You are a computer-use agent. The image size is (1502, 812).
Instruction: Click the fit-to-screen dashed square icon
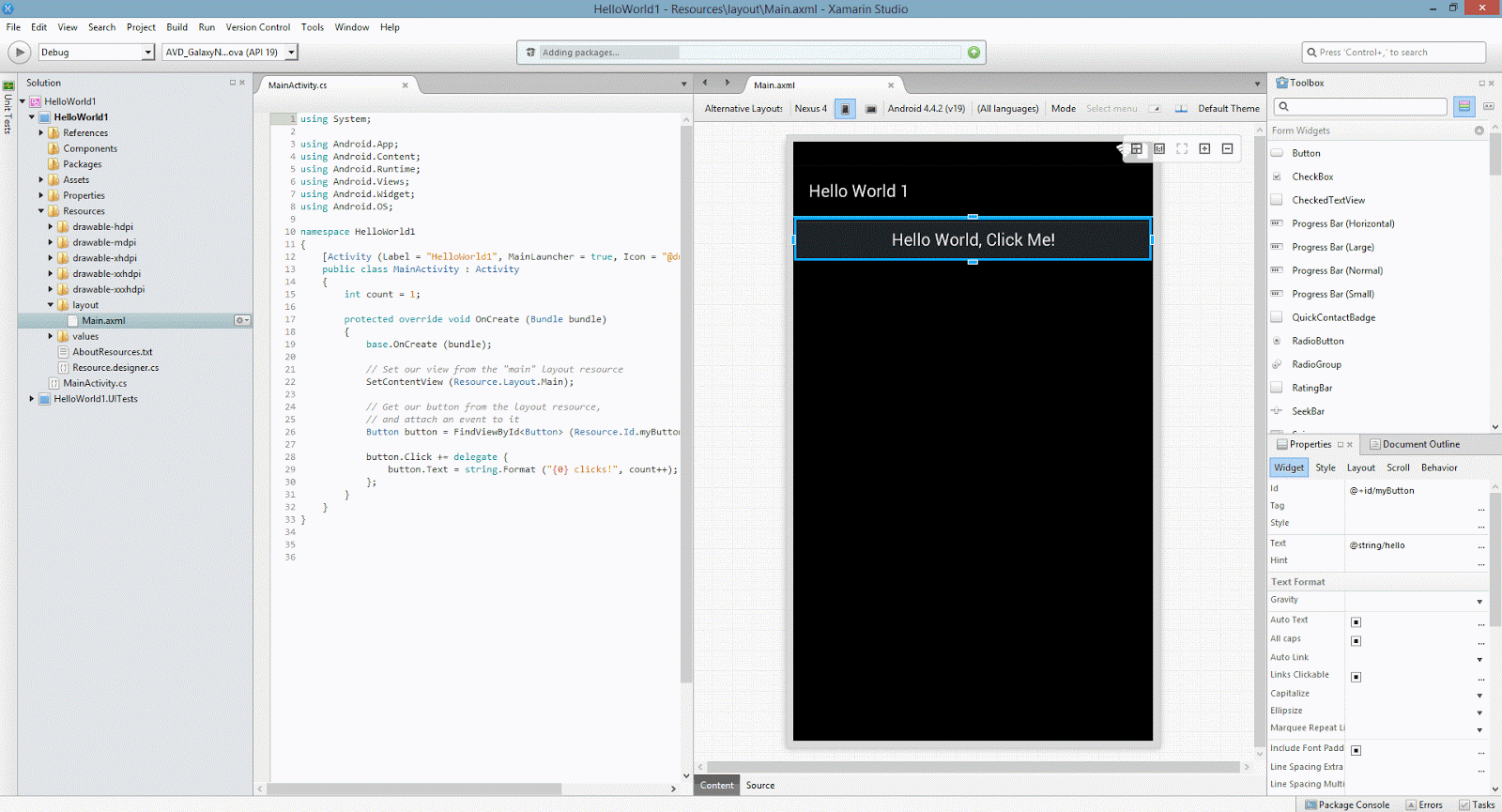(1182, 148)
